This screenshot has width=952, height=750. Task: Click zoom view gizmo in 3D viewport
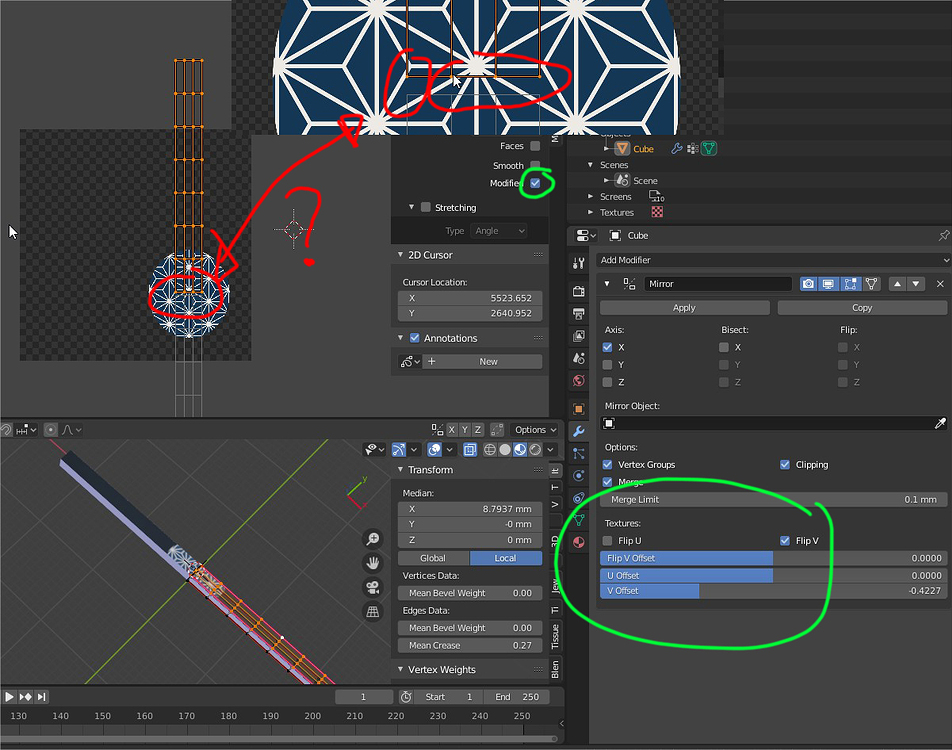[373, 539]
